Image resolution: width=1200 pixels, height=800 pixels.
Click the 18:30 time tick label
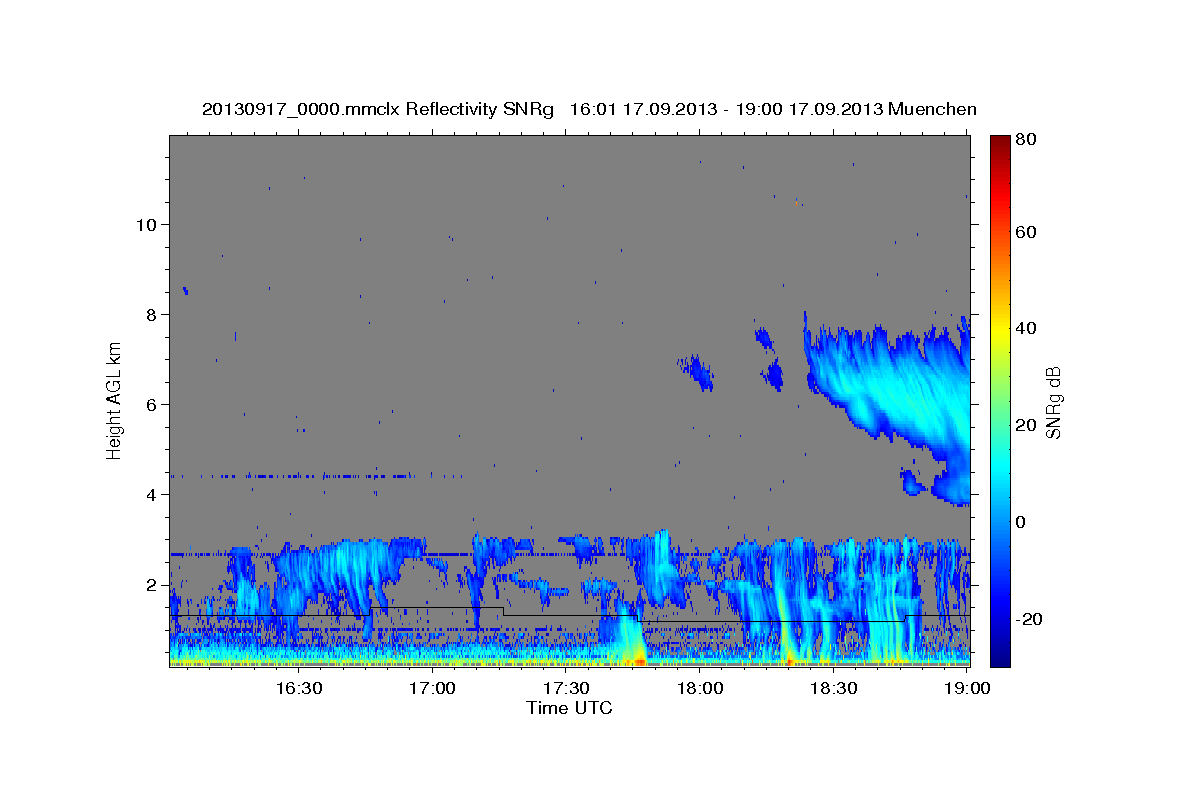(x=833, y=688)
